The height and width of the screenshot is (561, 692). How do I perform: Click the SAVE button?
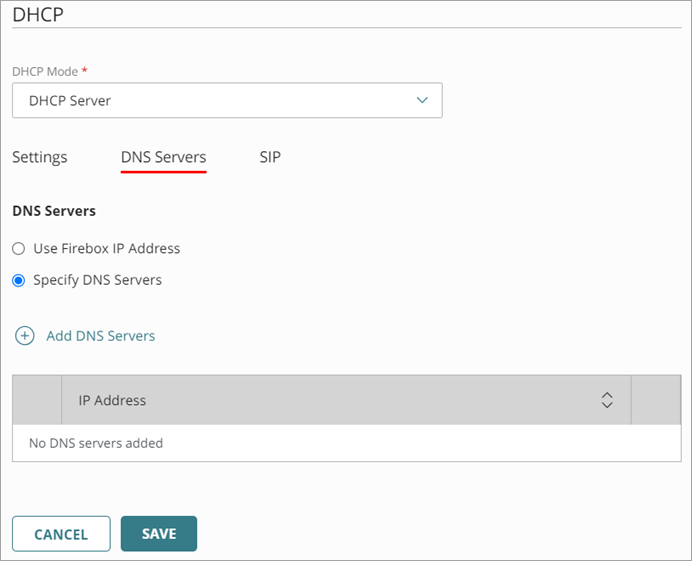(159, 534)
